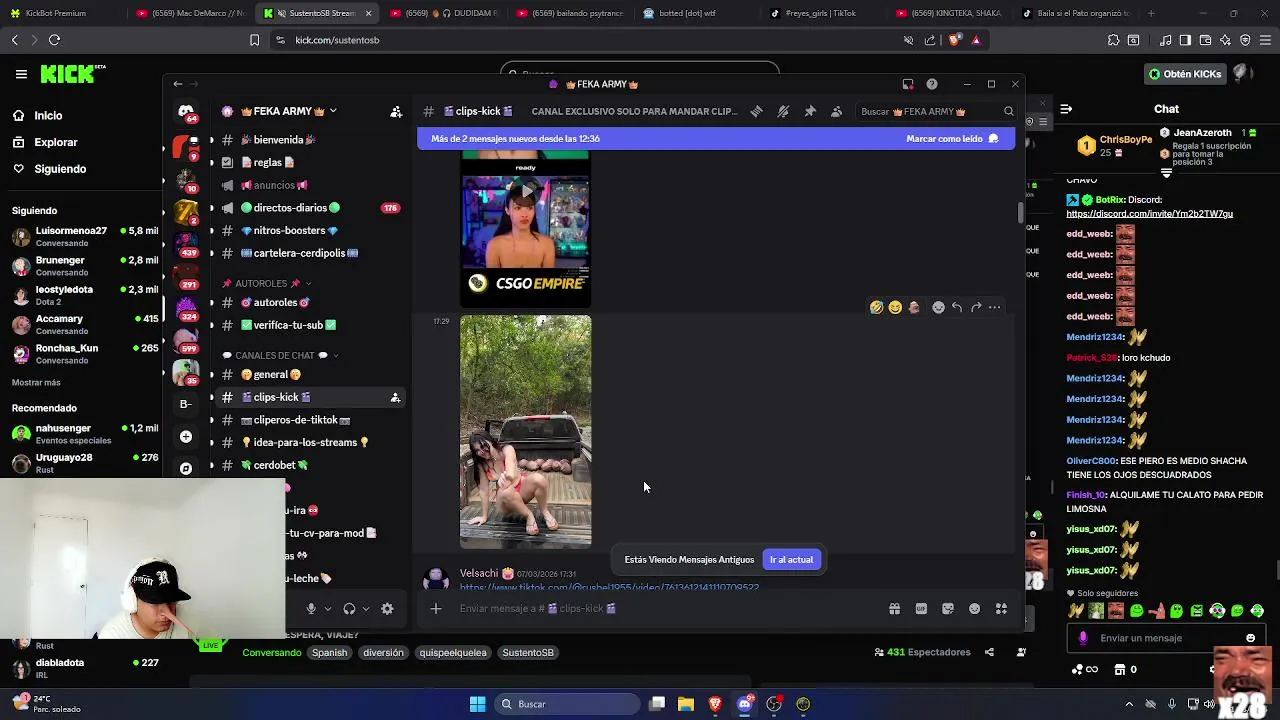
Task: Open clipers-de-tiktok channel
Action: coord(310,420)
